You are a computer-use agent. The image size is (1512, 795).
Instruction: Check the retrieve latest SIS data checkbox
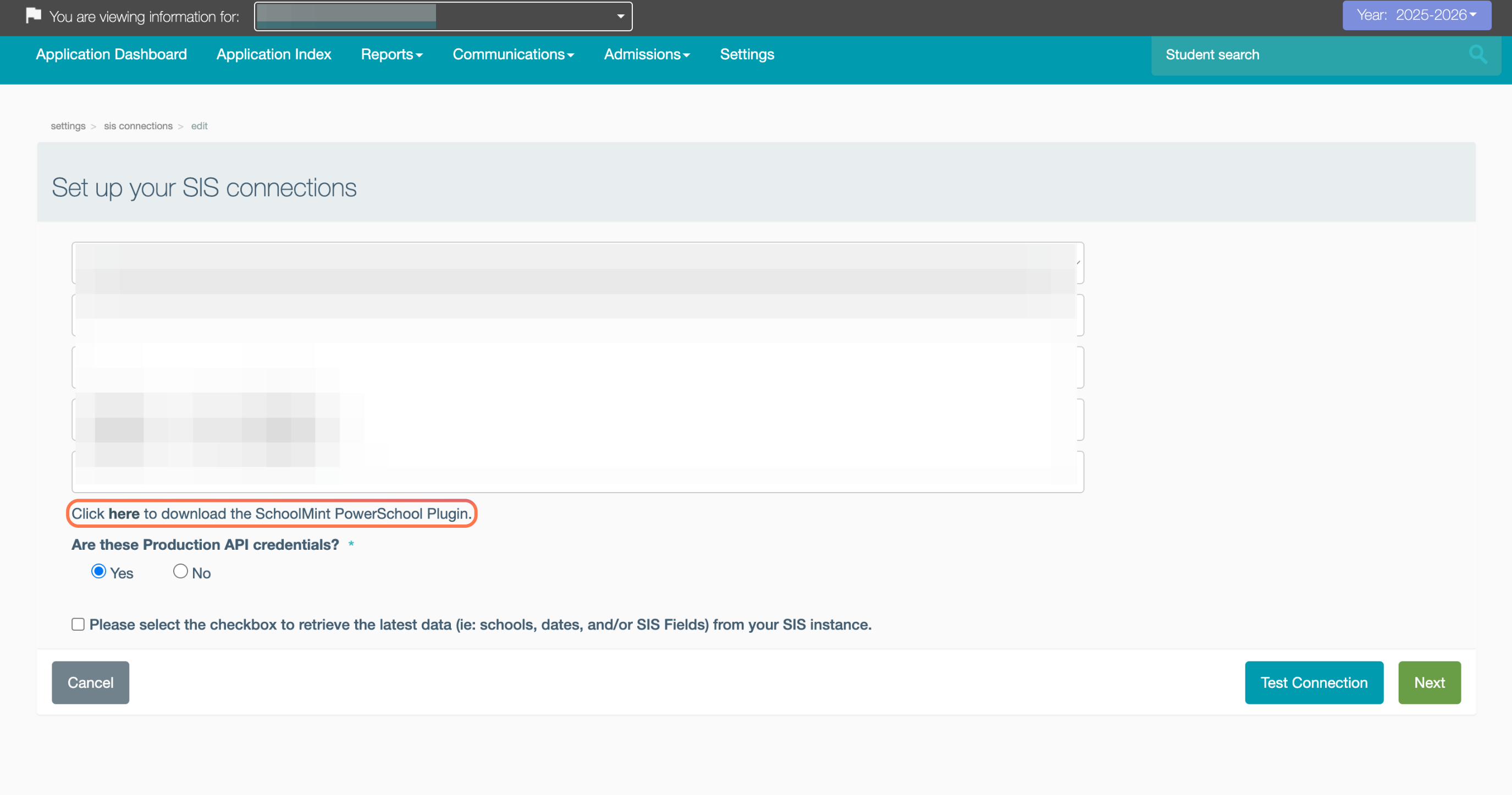[78, 624]
